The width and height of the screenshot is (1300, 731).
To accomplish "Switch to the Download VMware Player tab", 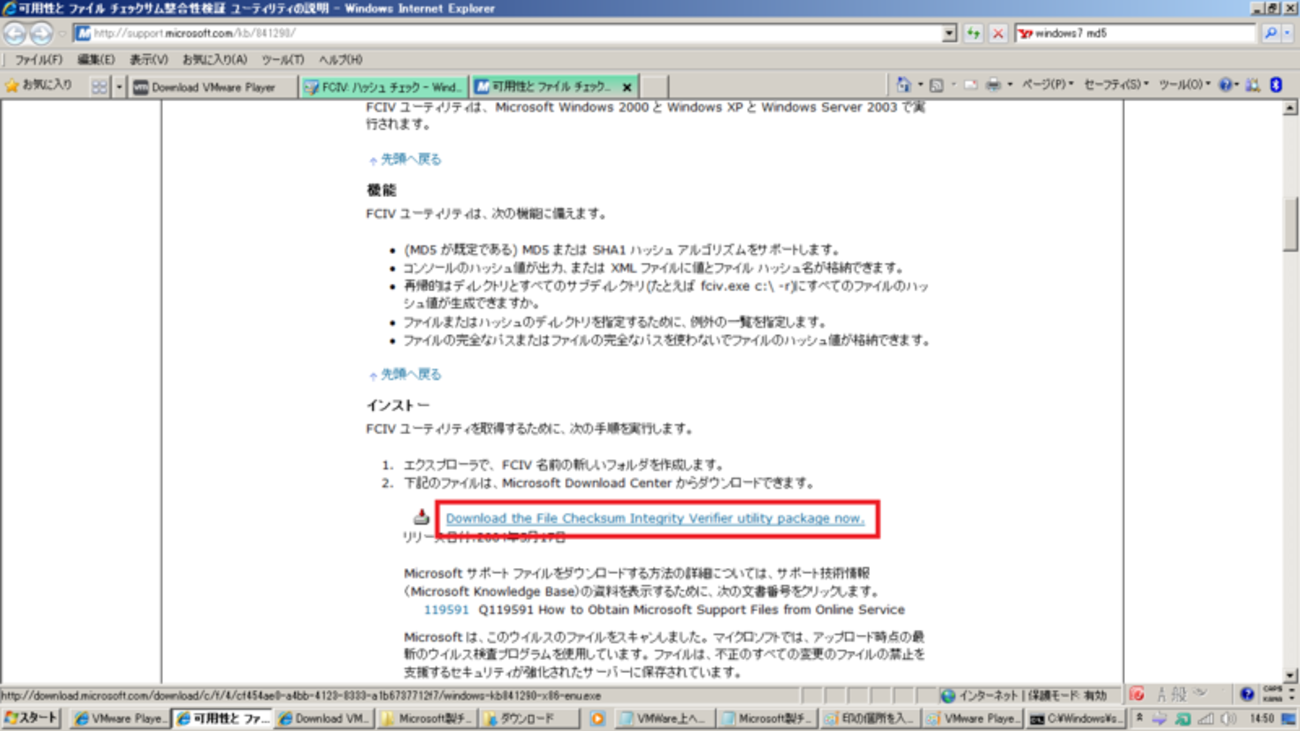I will [x=213, y=87].
